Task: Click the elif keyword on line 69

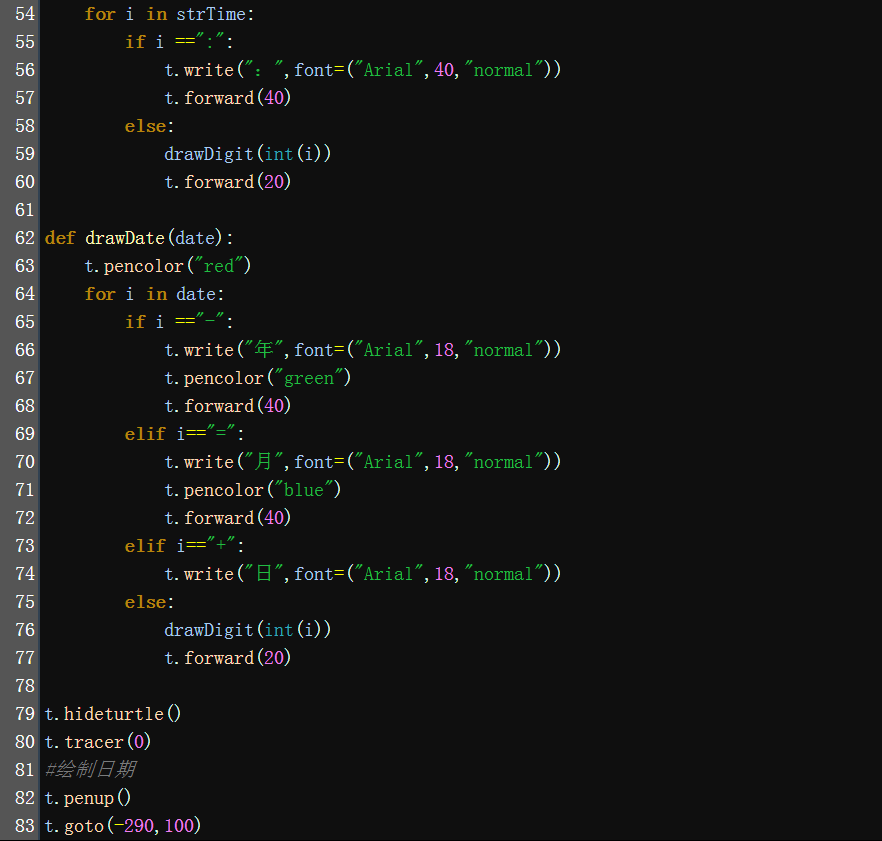Action: [x=144, y=434]
